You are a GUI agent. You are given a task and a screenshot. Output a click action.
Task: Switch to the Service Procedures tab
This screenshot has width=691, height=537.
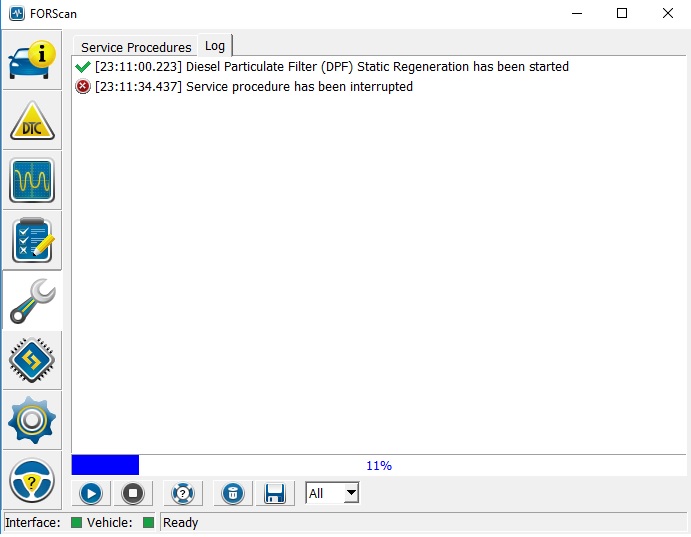point(136,47)
